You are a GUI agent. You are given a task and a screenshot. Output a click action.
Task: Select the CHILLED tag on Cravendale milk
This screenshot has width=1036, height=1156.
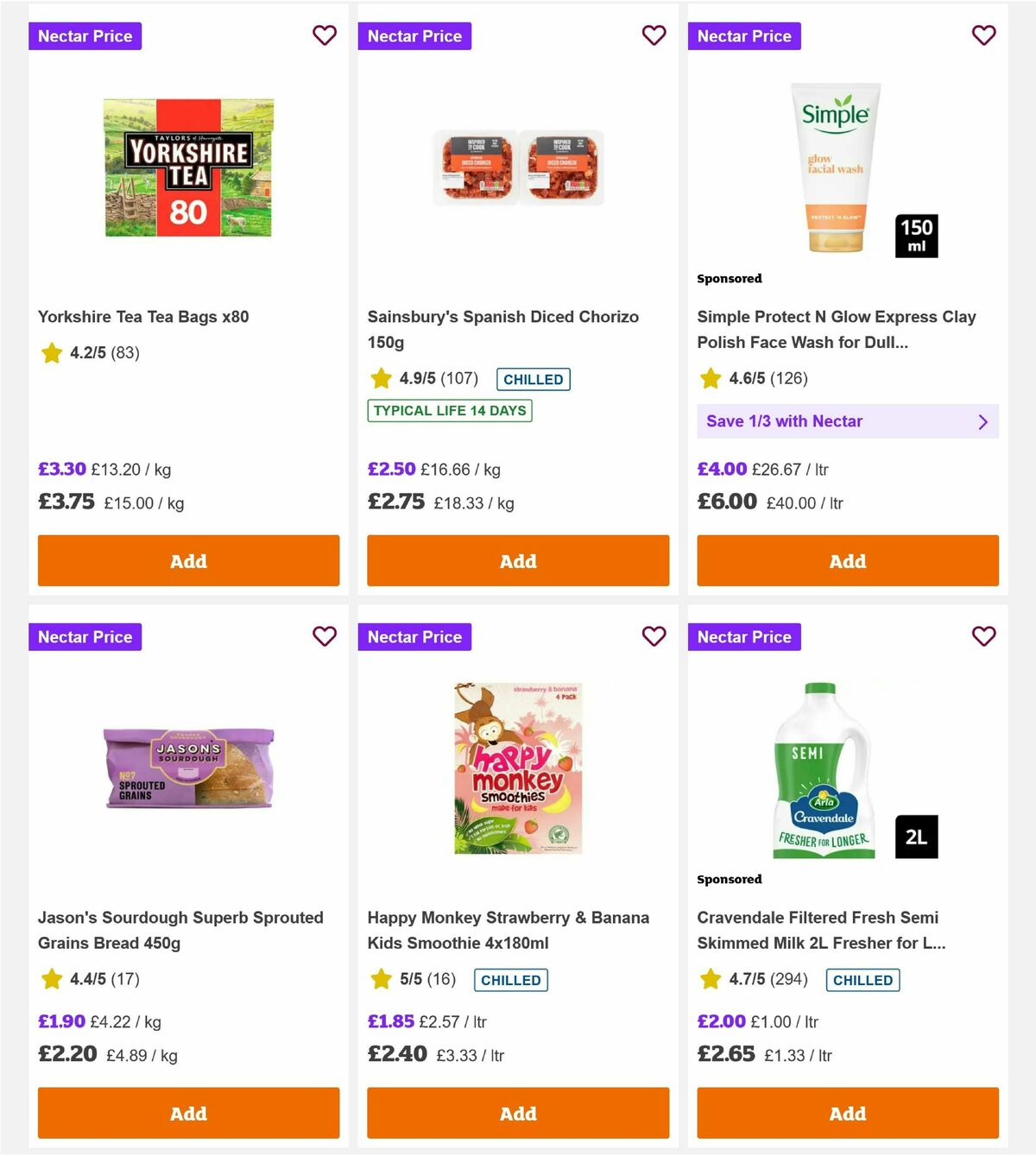tap(862, 980)
